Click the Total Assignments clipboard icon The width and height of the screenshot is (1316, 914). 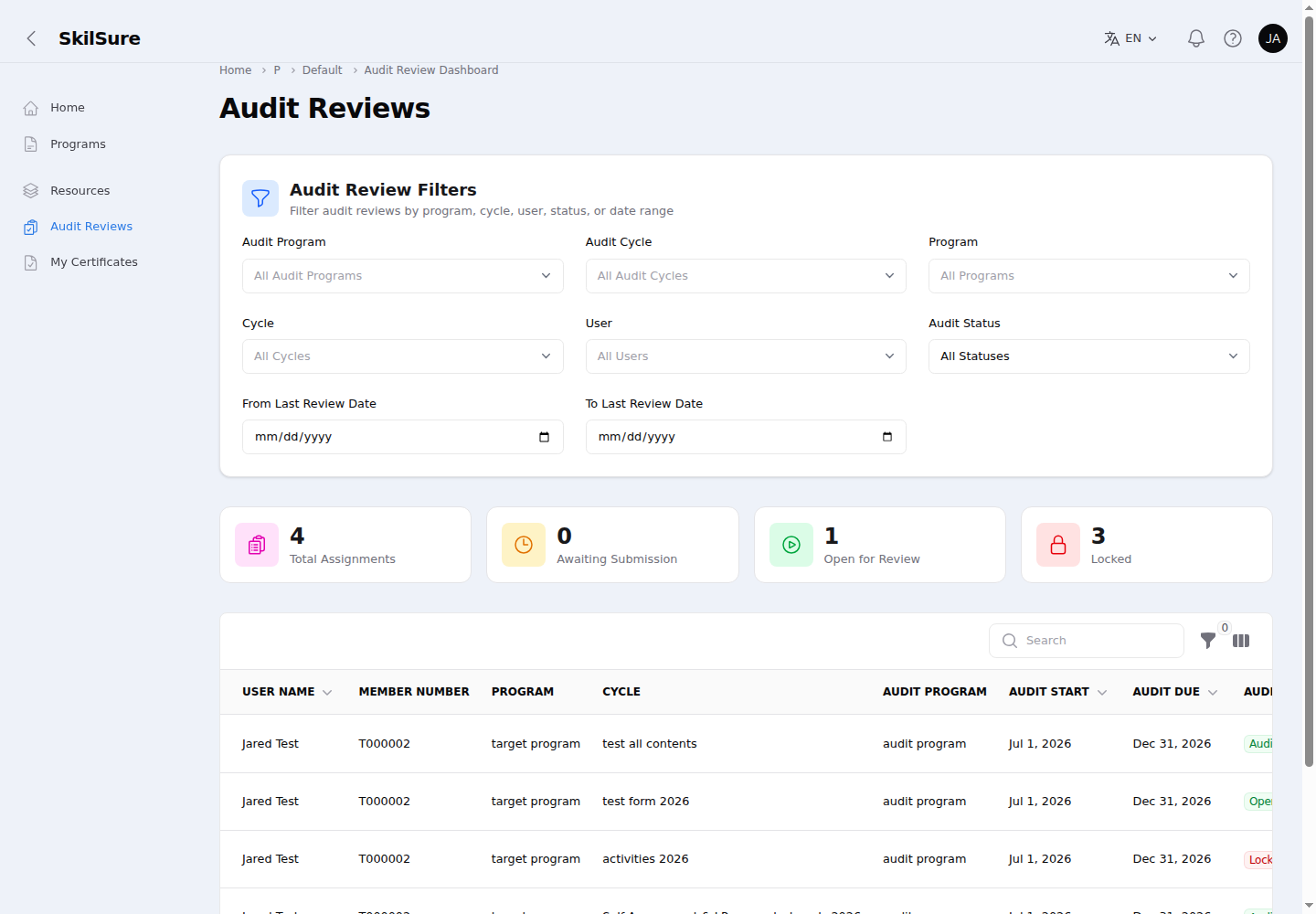257,545
